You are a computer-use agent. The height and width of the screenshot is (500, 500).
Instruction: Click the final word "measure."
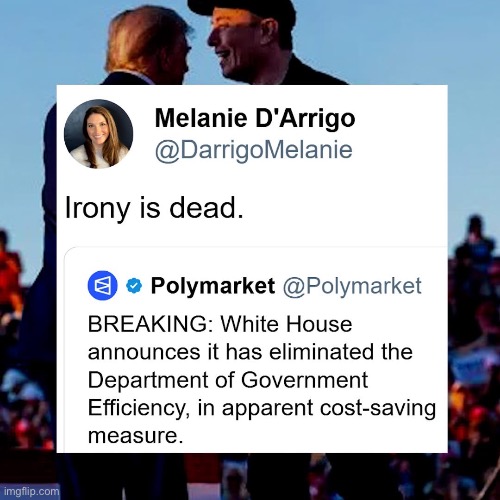[136, 435]
